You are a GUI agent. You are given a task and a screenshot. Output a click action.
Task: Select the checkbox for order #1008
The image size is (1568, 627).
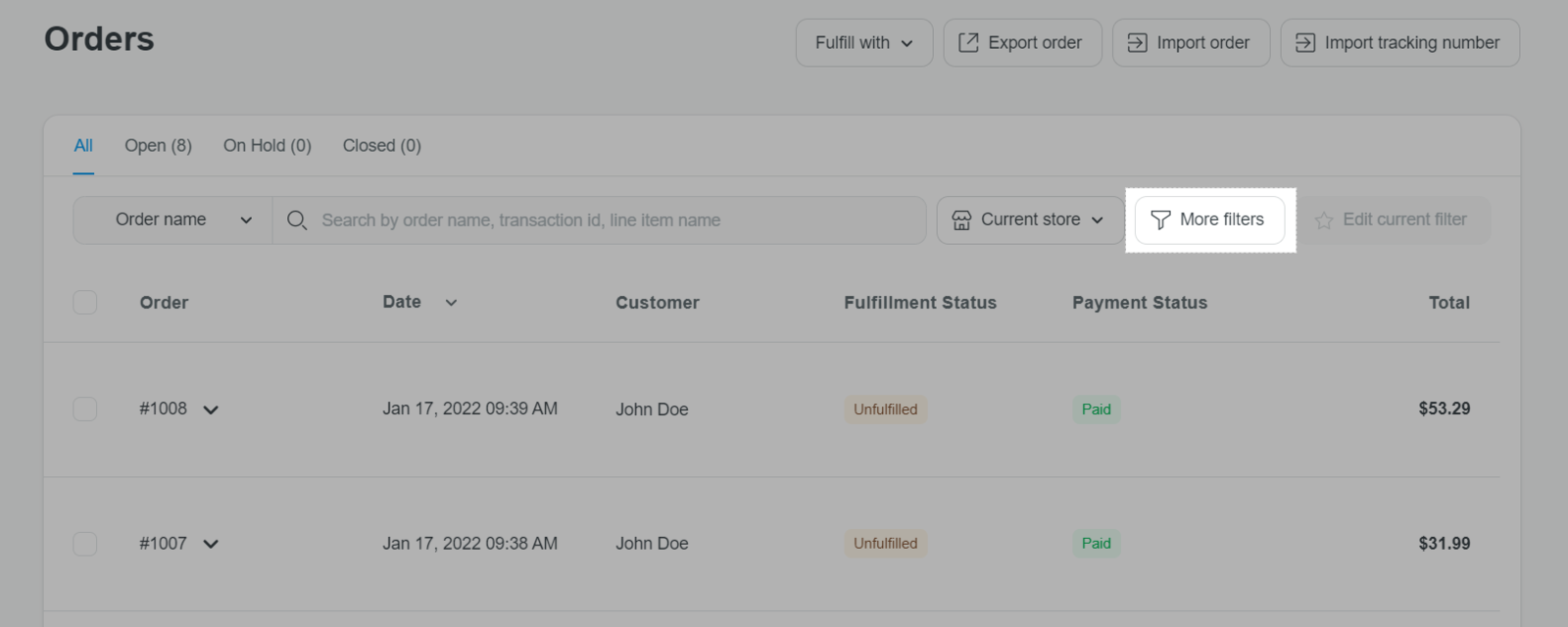tap(85, 409)
